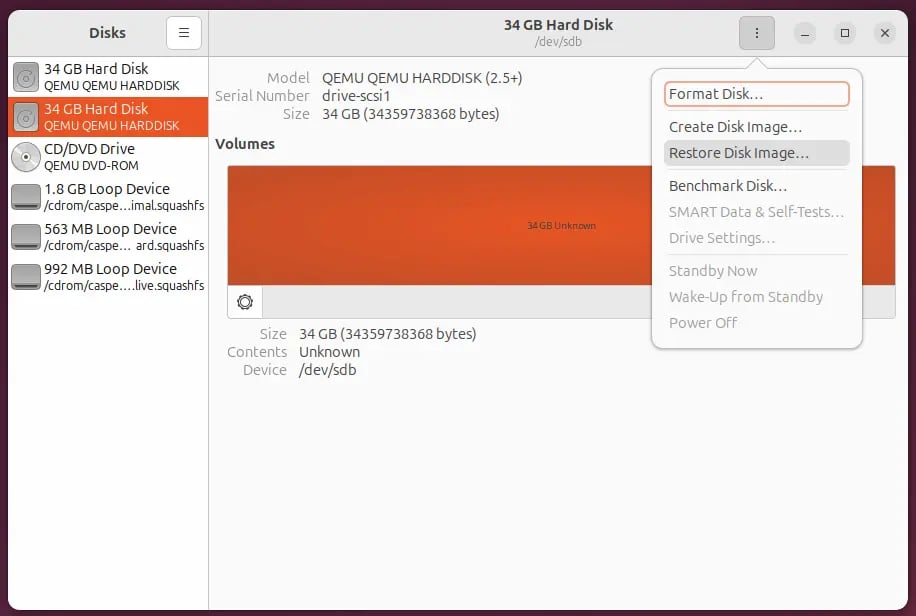Screen dimensions: 916x616
Task: Click the 563 MB Loop Device icon
Action: [26, 237]
